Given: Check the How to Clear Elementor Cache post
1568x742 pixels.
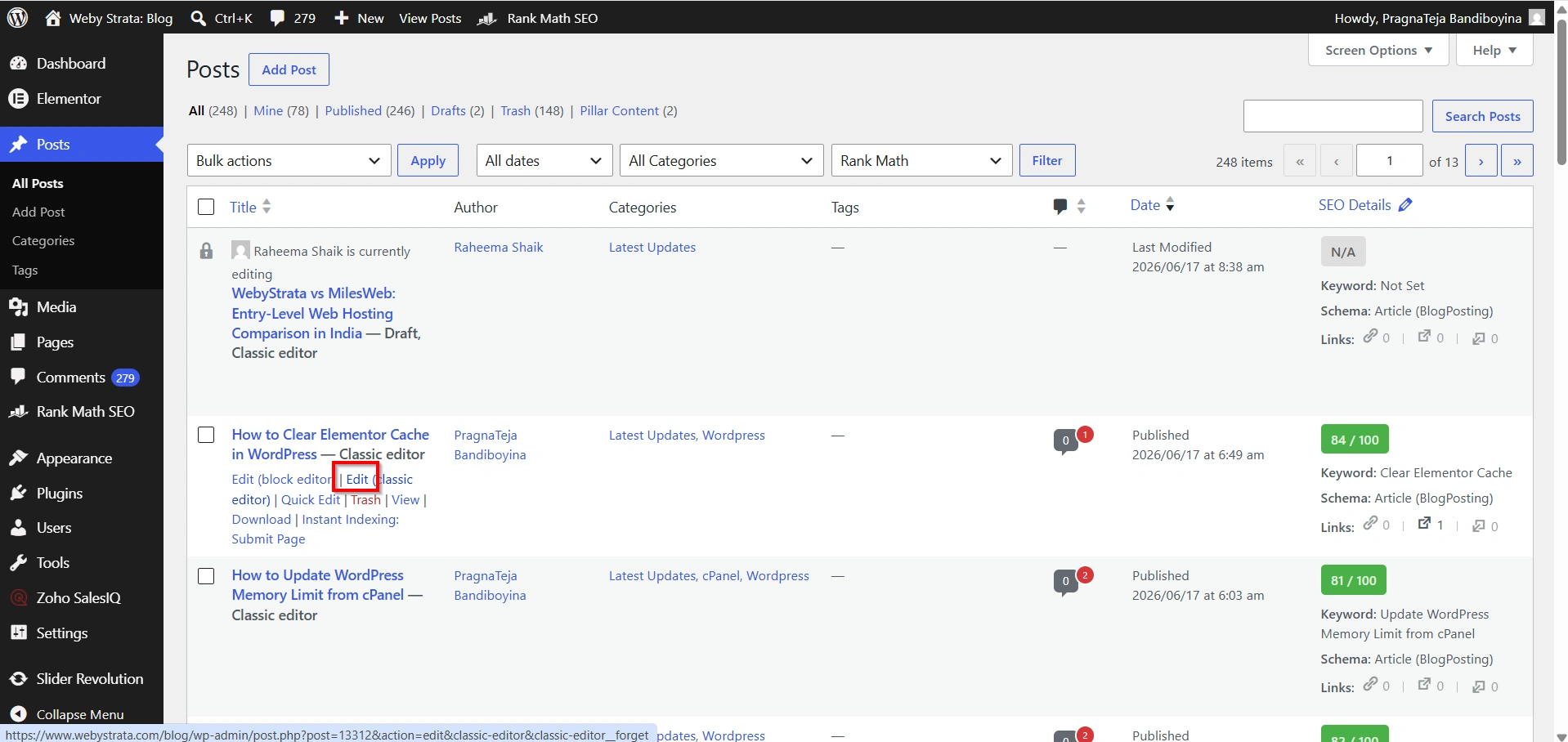Looking at the screenshot, I should [206, 435].
